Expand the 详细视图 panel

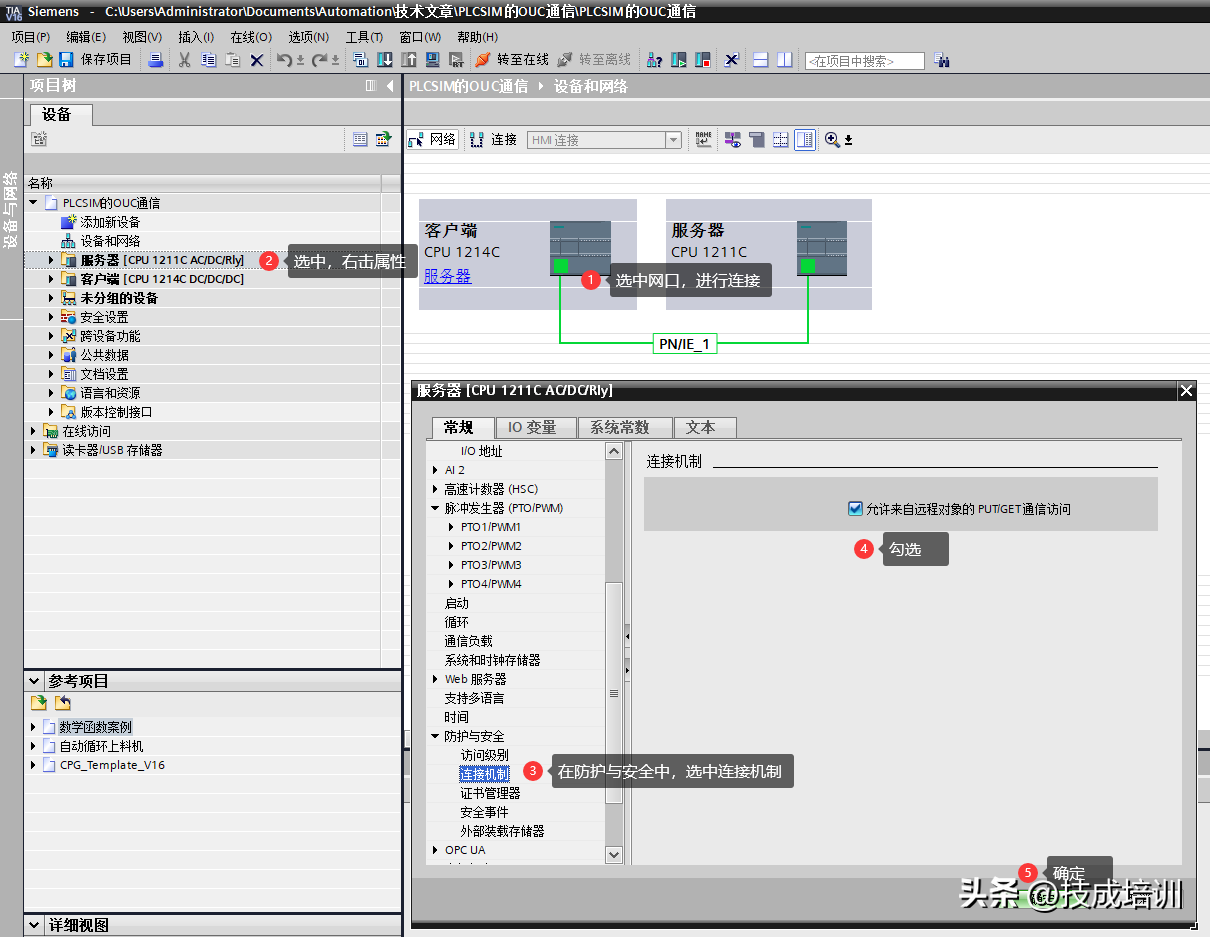(x=35, y=925)
